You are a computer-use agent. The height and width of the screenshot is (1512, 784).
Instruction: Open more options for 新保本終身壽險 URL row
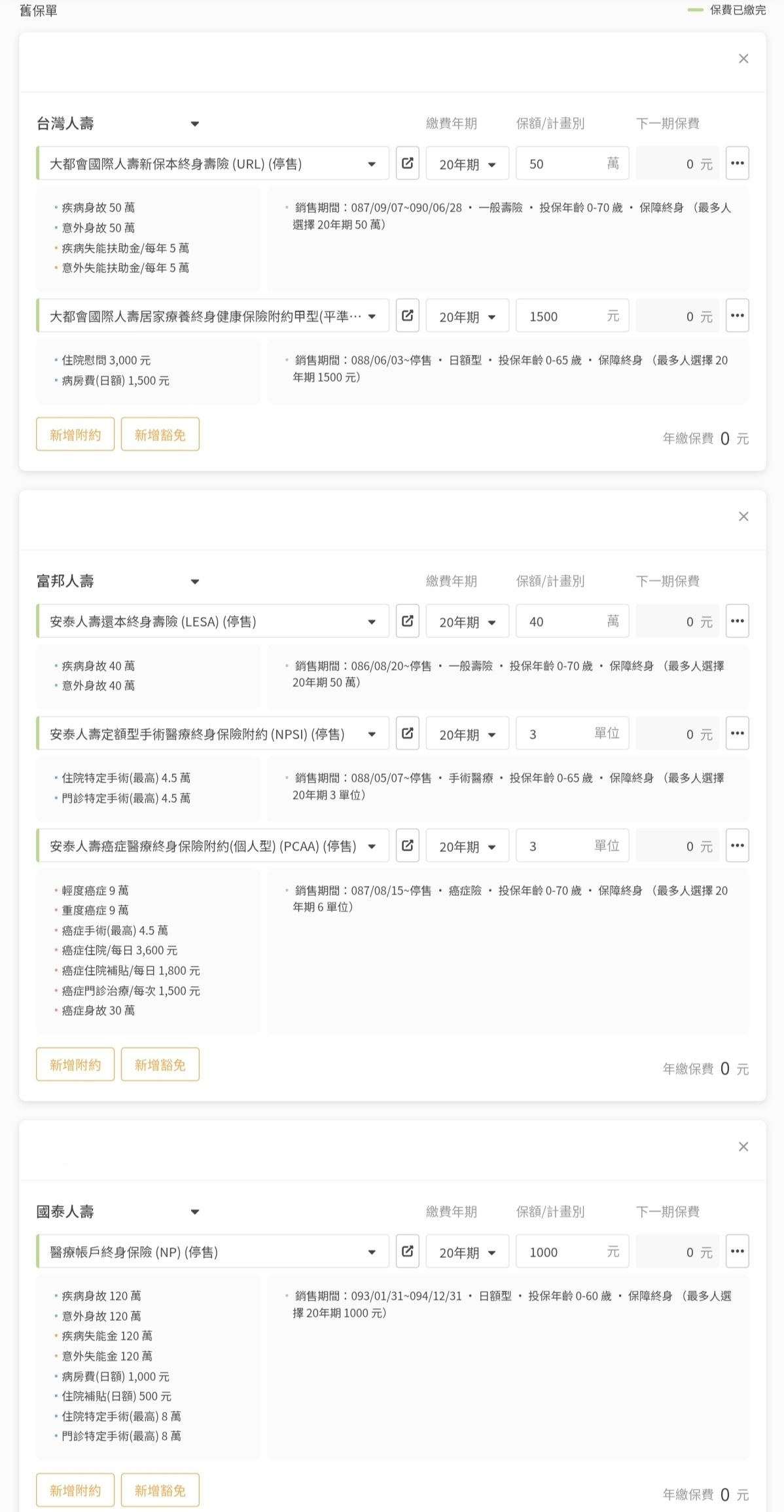737,163
